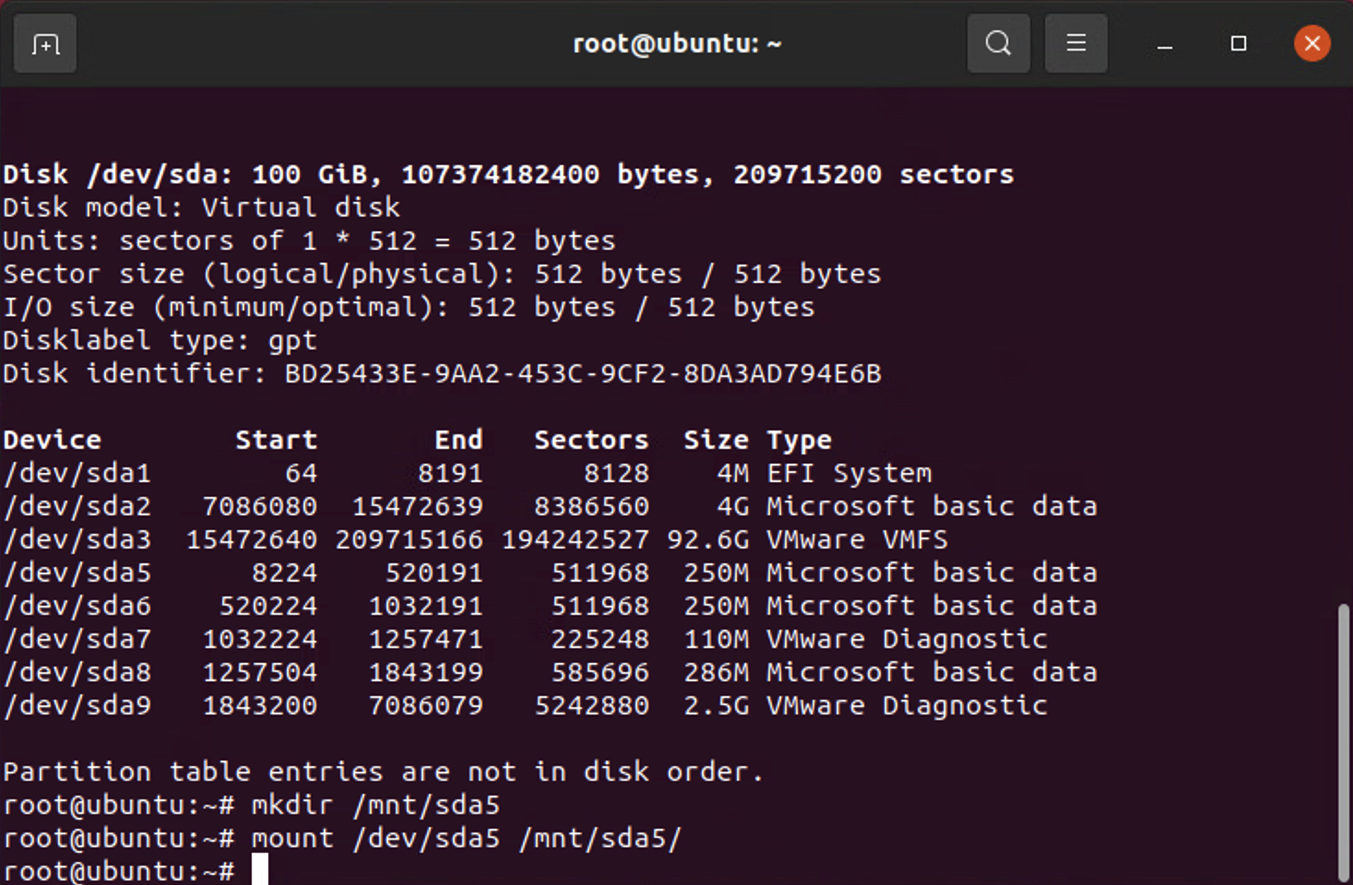
Task: Click /dev/sda6 in the device list
Action: tap(77, 606)
